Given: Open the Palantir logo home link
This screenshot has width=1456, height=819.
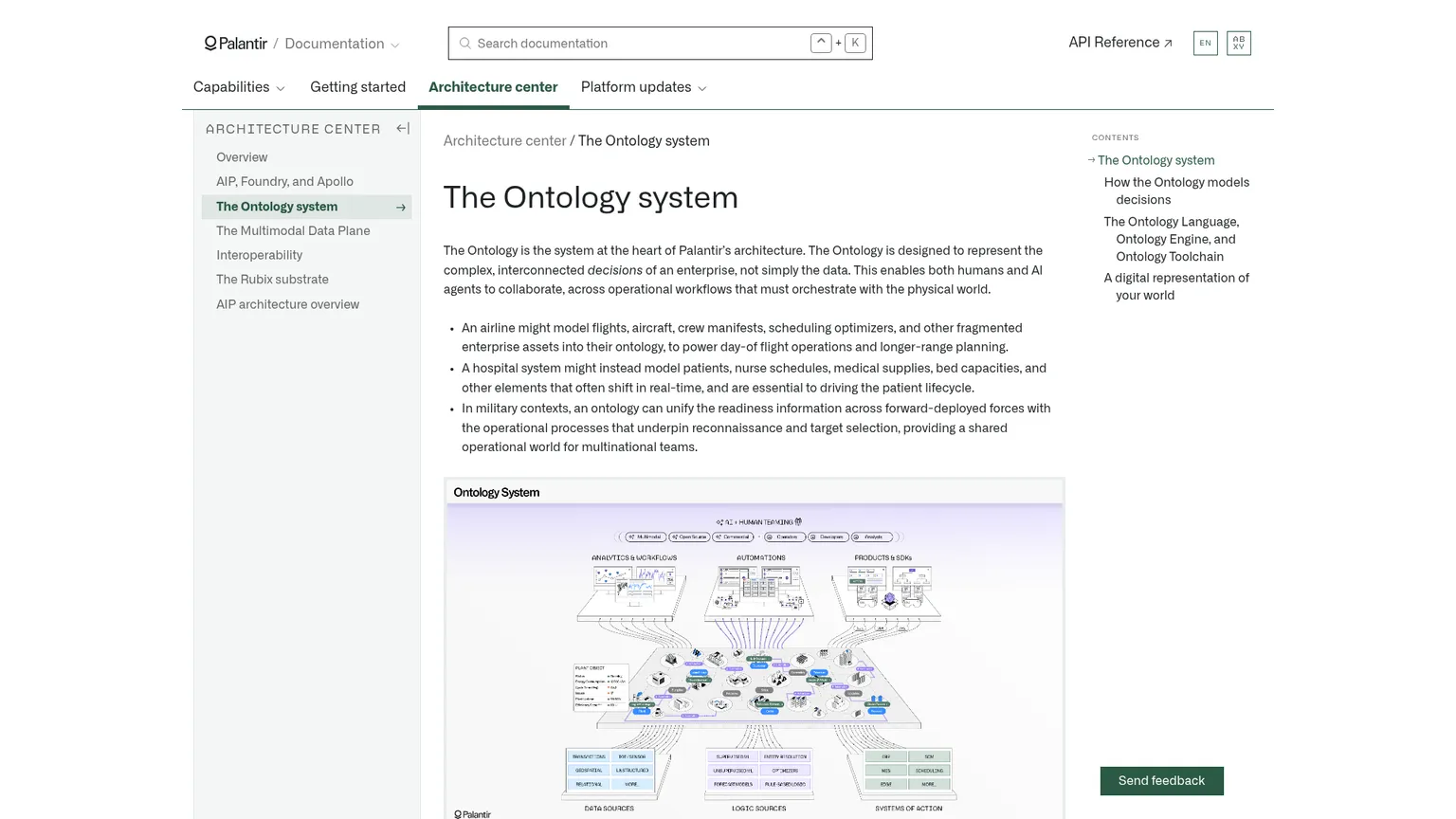Looking at the screenshot, I should coord(236,44).
